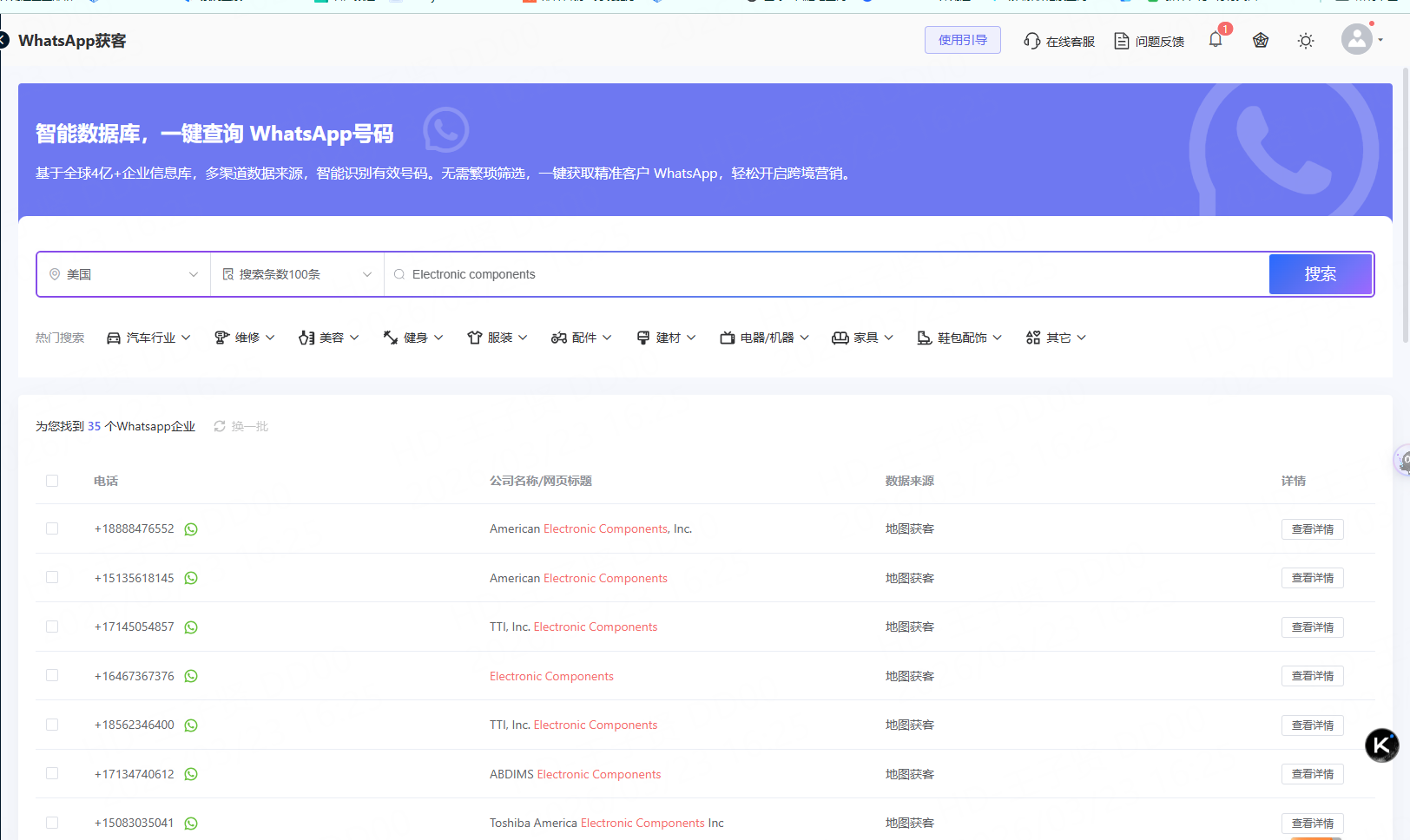1410x840 pixels.
Task: Expand the 汽车行业 hot search category
Action: 148,338
